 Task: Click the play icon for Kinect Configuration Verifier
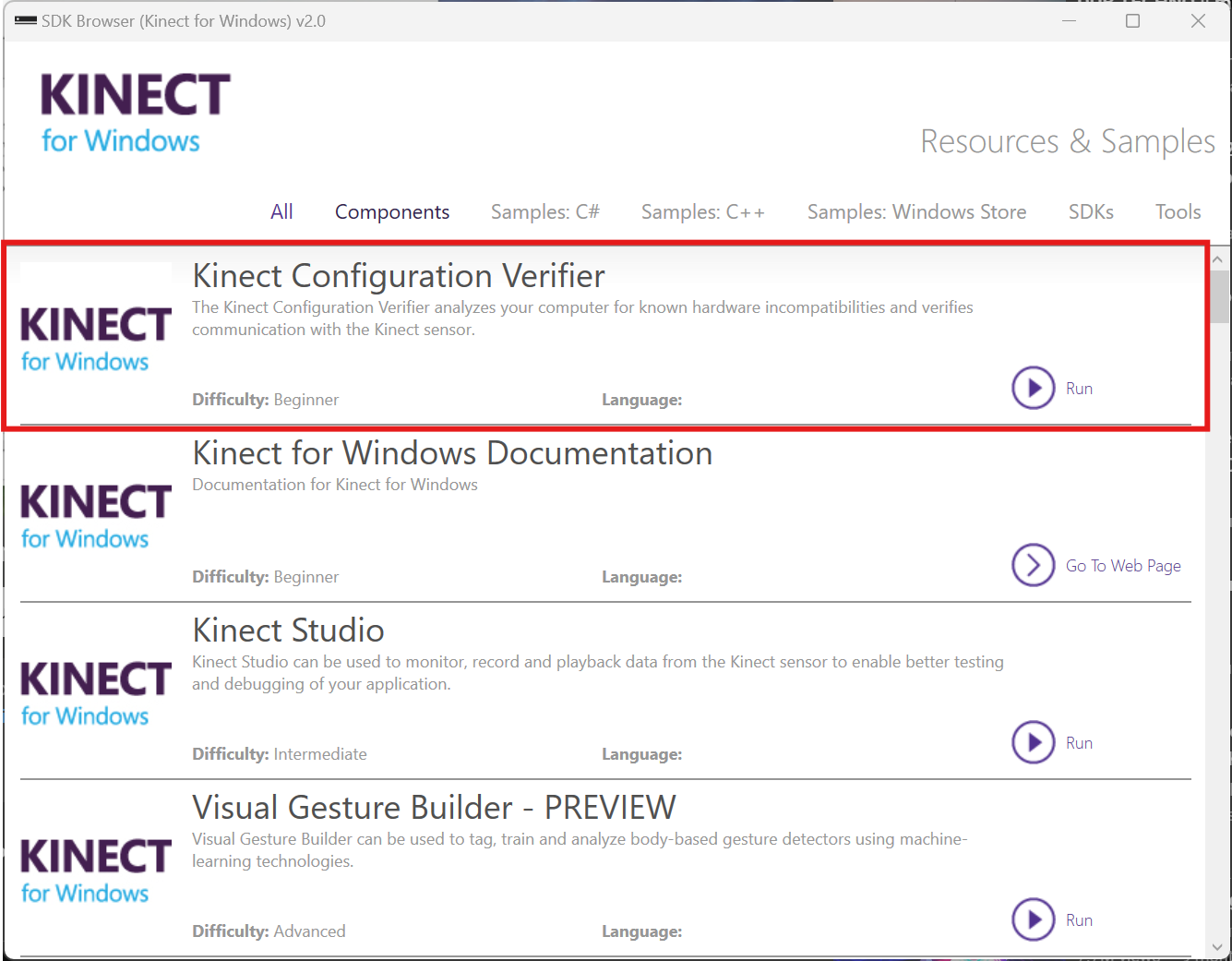click(1033, 388)
